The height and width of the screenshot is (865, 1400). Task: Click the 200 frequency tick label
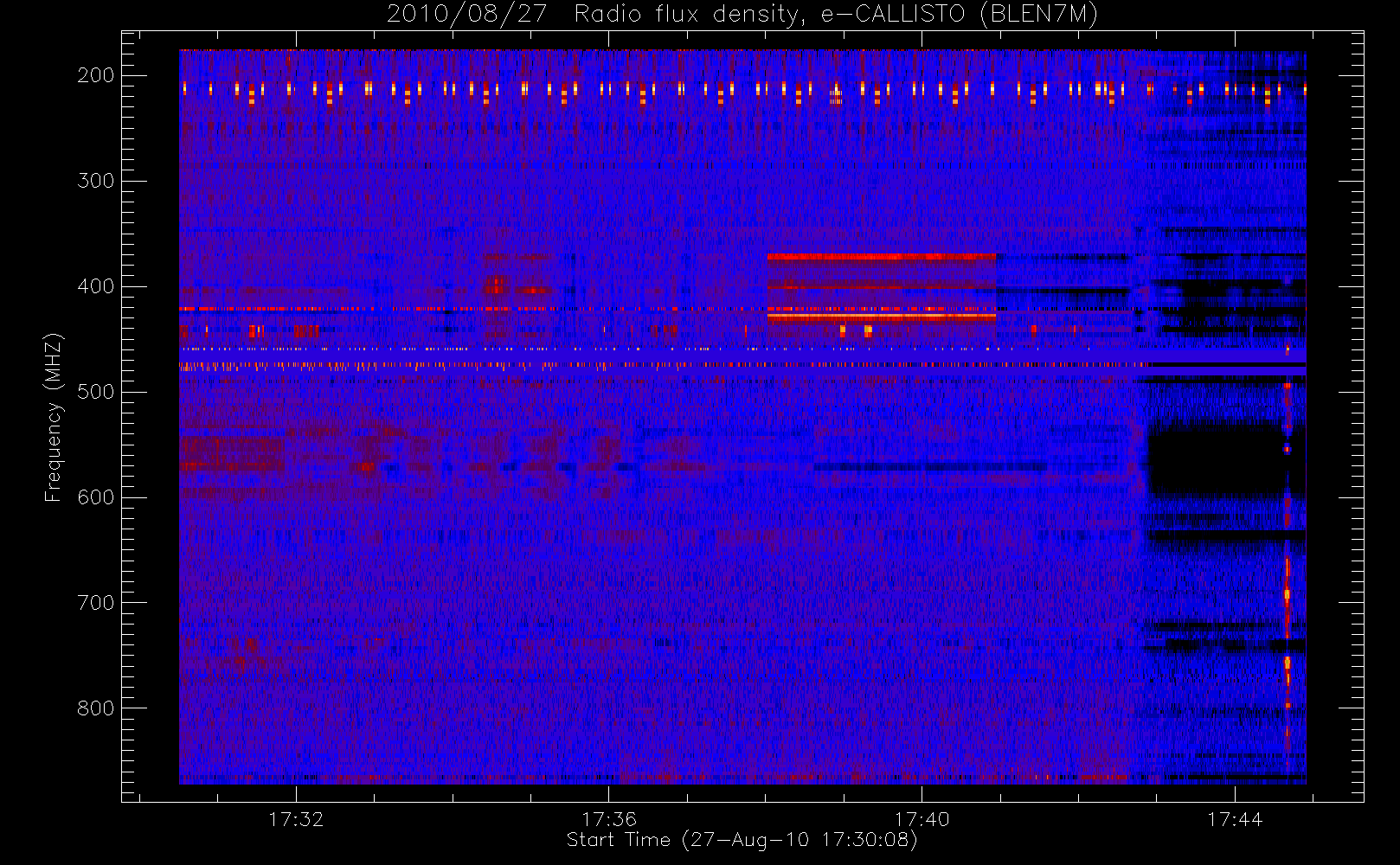[95, 75]
